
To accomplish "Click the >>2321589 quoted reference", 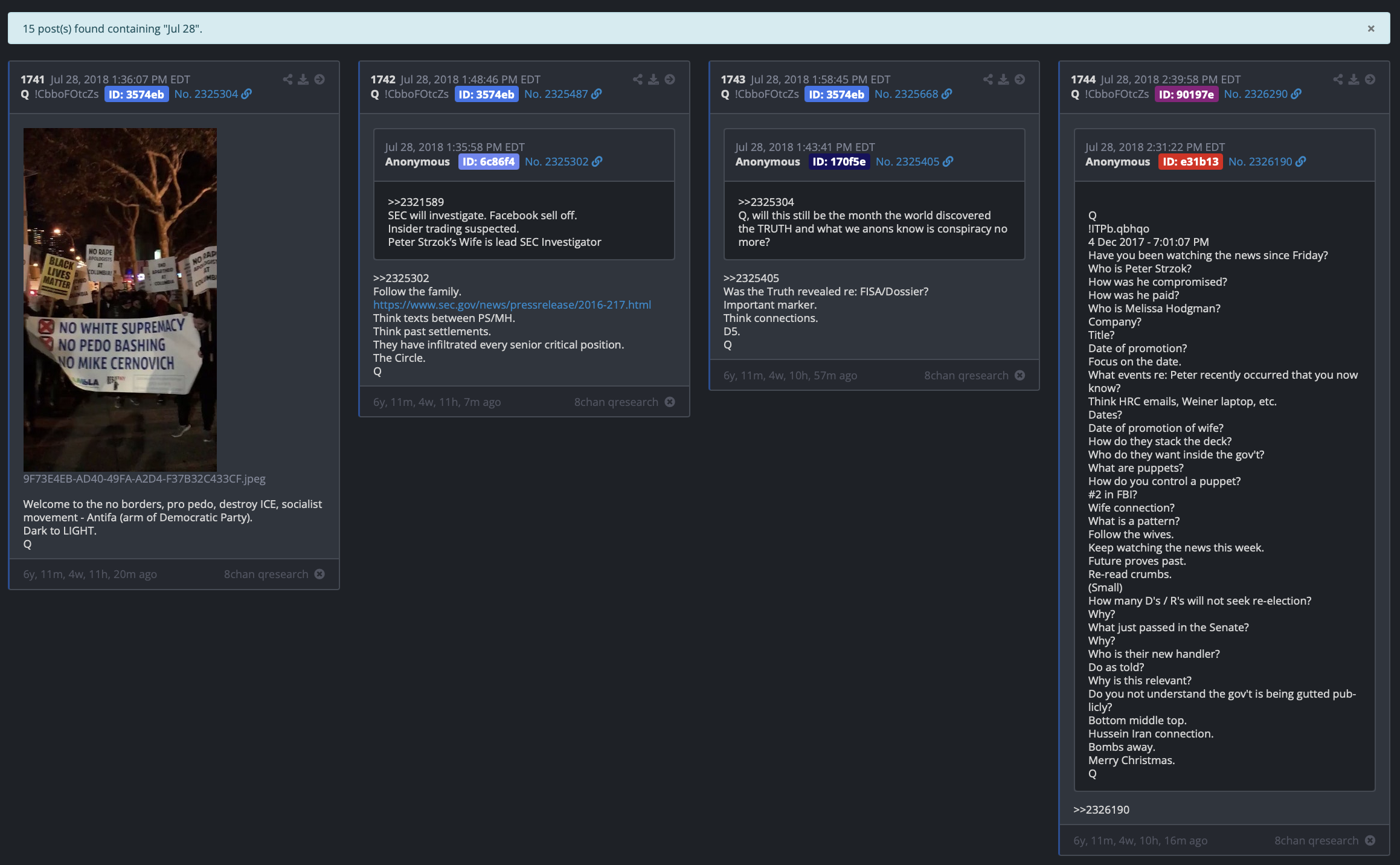I will (416, 202).
